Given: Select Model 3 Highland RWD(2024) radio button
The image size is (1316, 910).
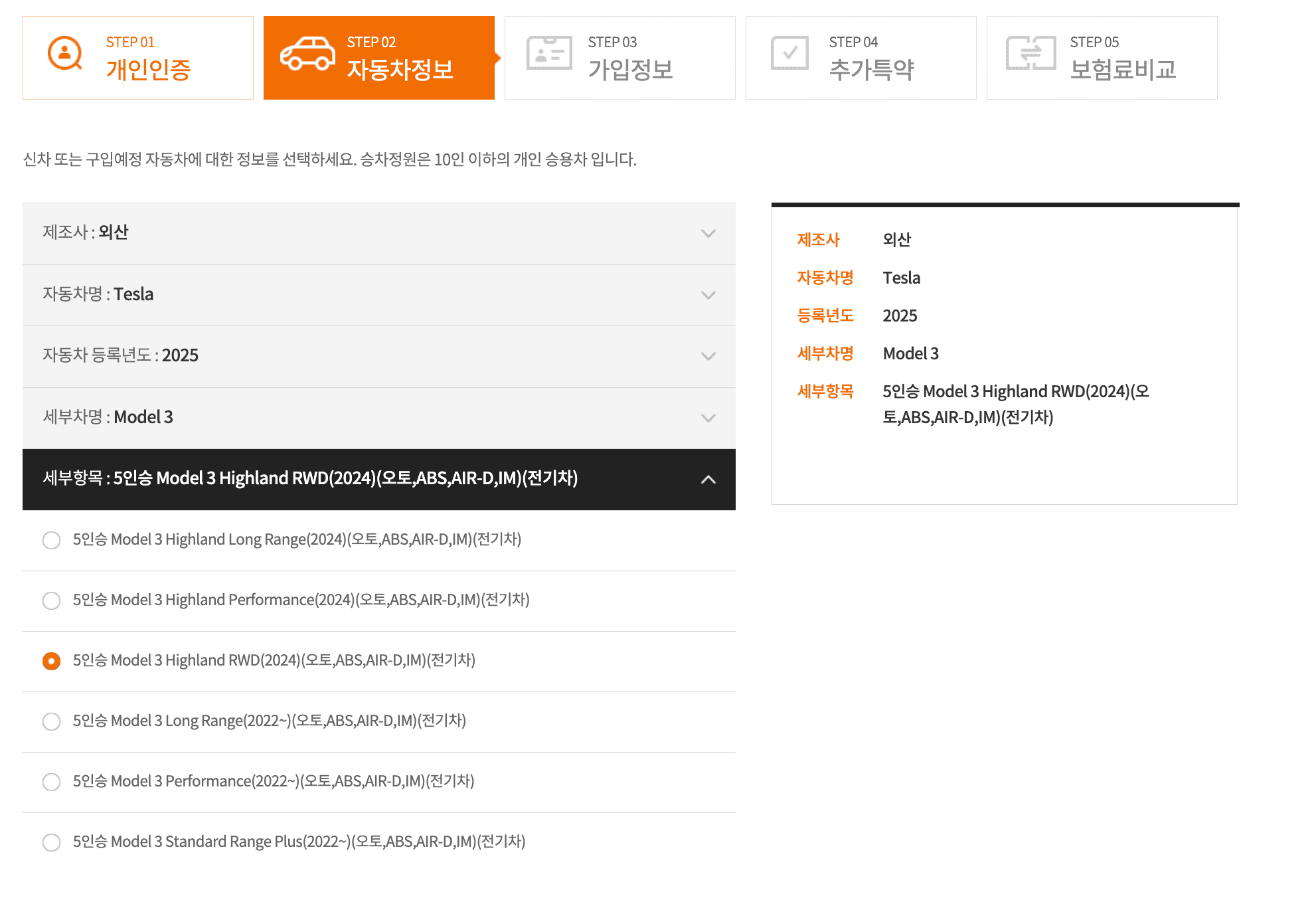Looking at the screenshot, I should pyautogui.click(x=51, y=661).
